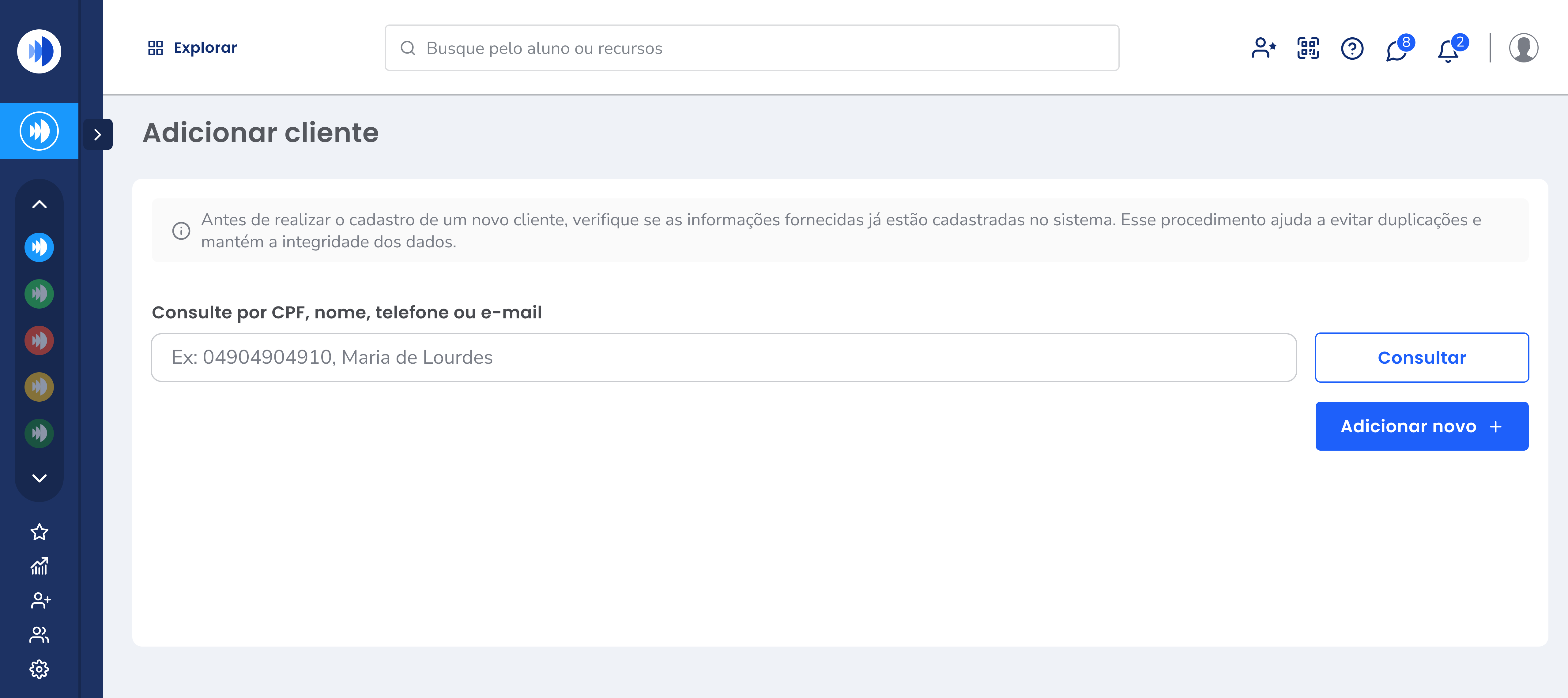Open the people group sidebar icon
The image size is (1568, 698).
click(40, 635)
